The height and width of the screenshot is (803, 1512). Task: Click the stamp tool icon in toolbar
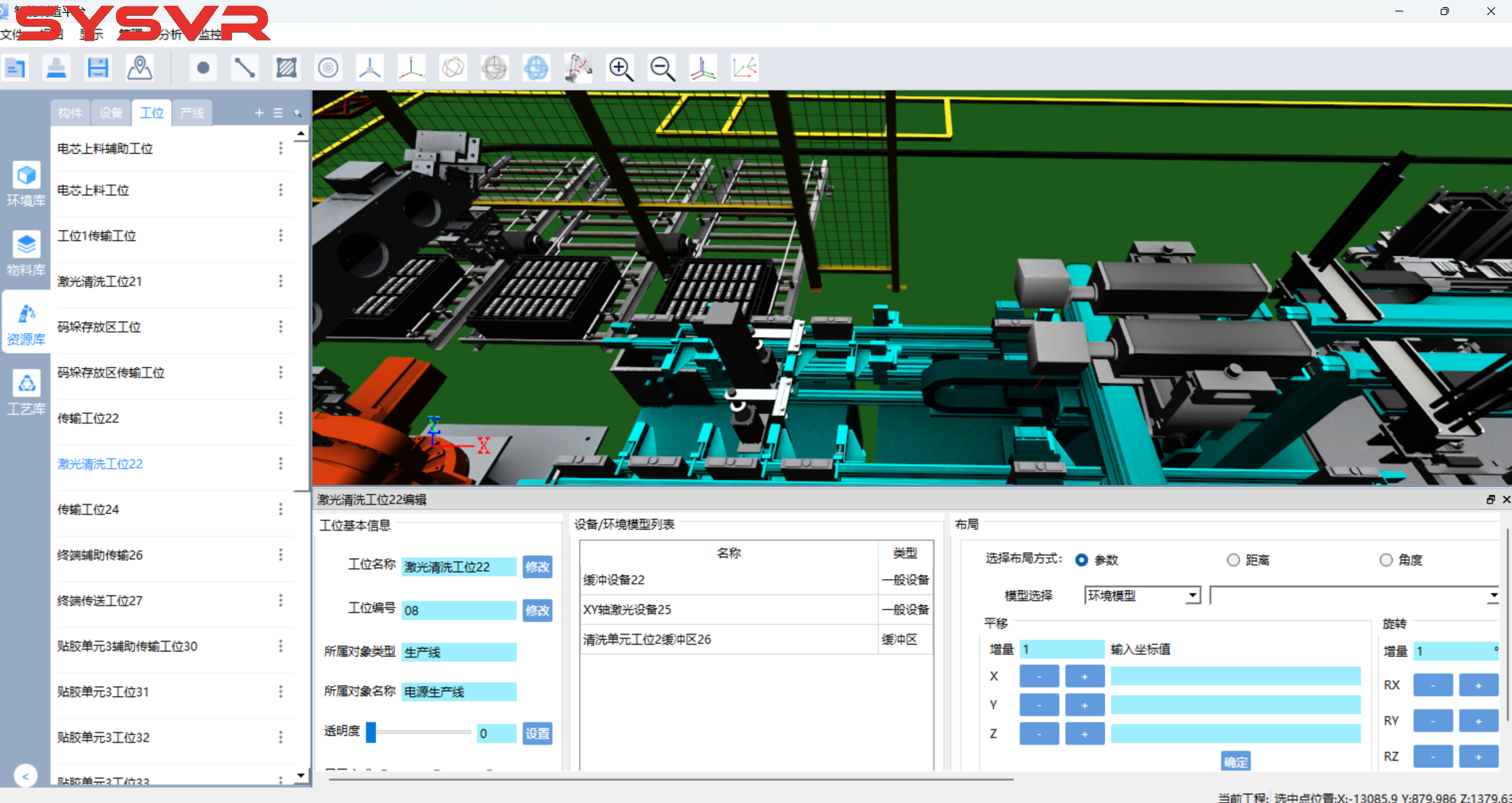coord(57,68)
